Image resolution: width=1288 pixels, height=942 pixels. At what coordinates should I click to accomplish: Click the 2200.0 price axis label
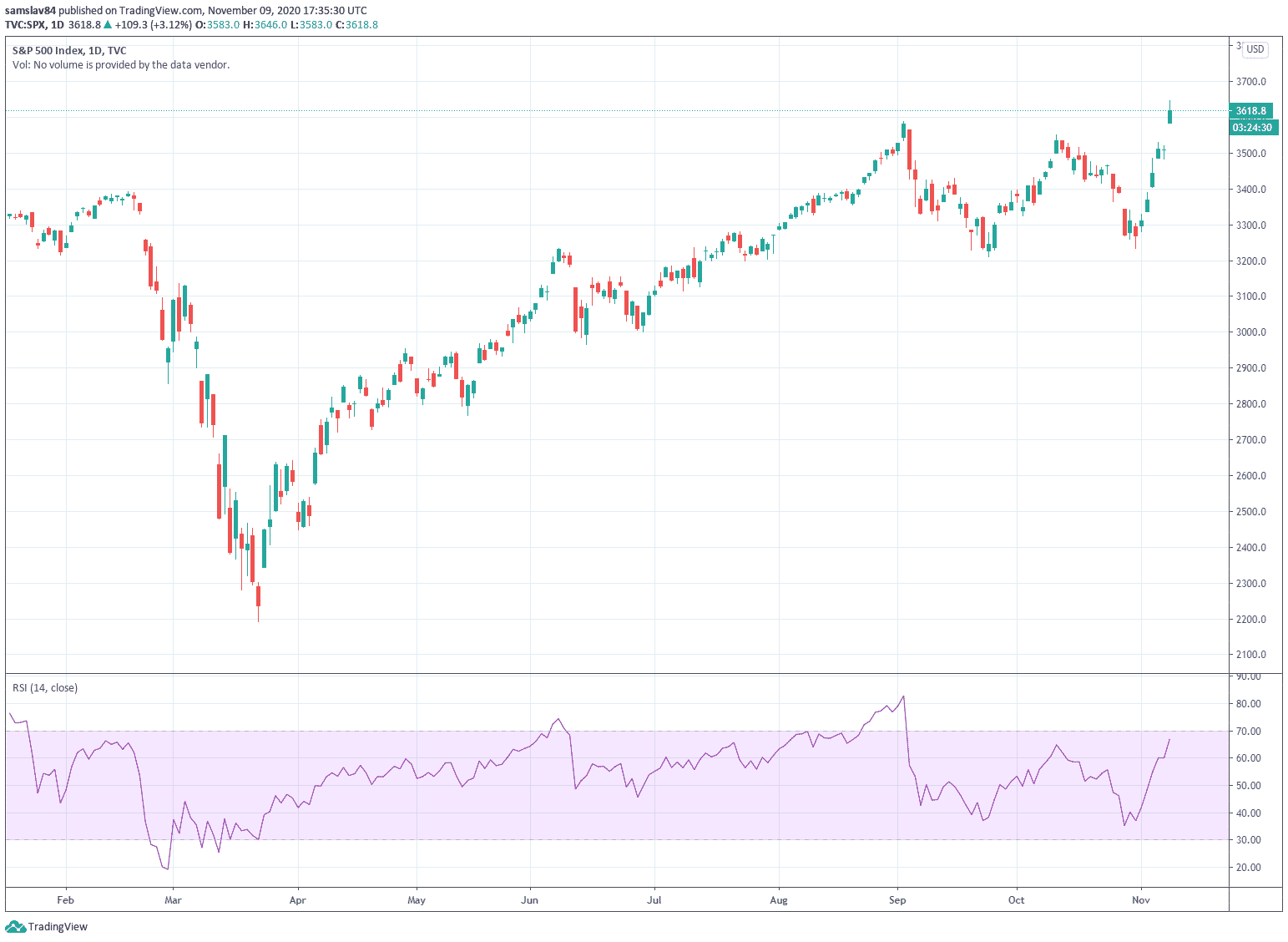point(1250,620)
